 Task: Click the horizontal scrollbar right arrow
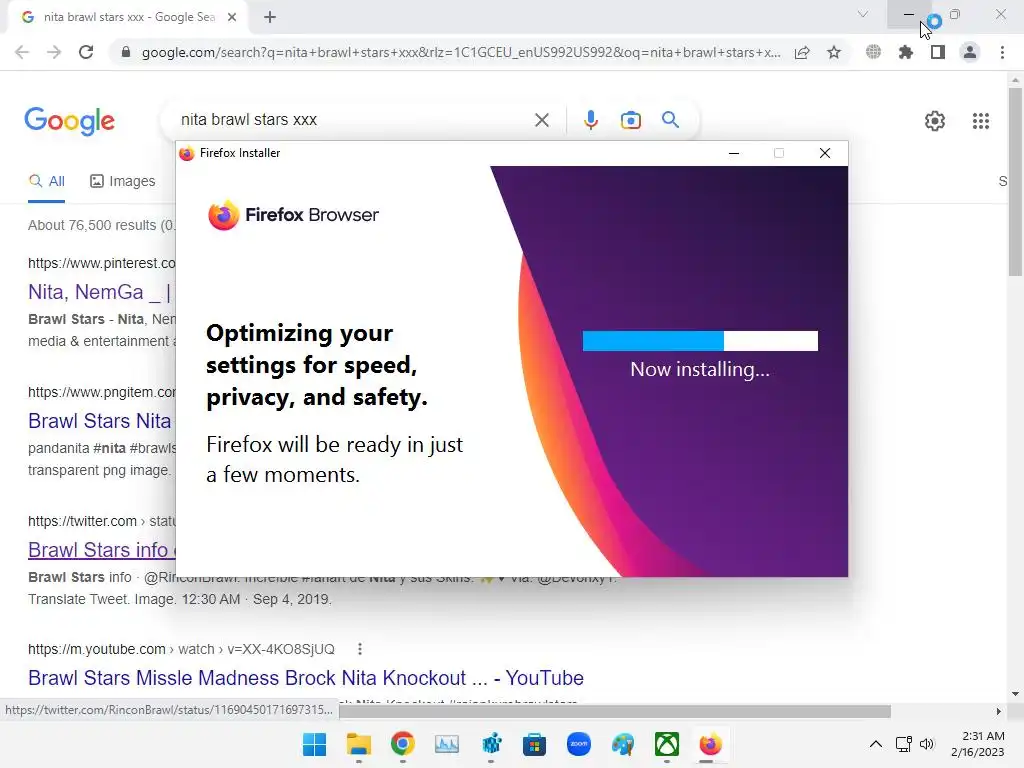pos(998,711)
